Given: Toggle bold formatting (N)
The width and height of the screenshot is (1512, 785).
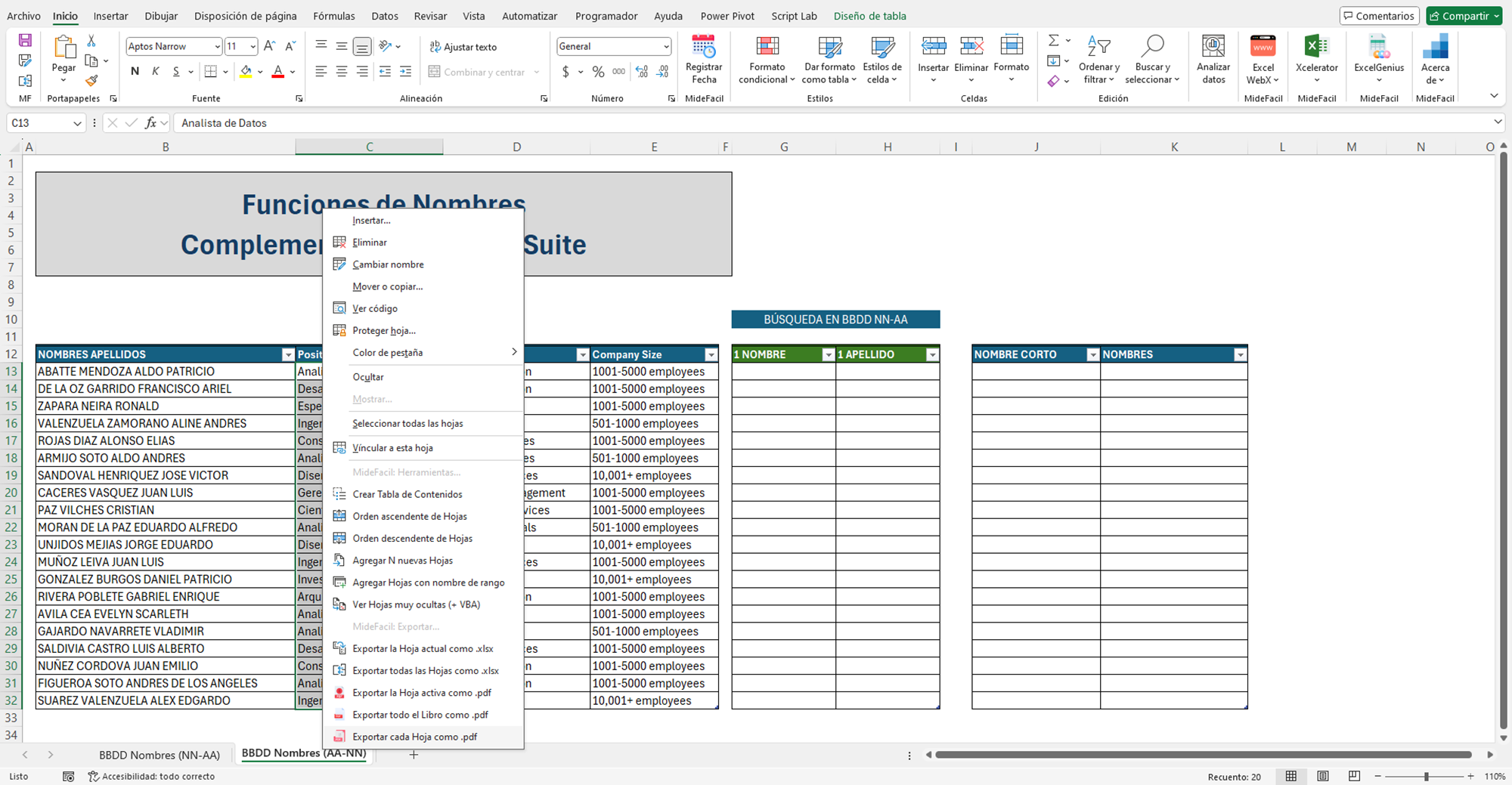Looking at the screenshot, I should point(135,72).
